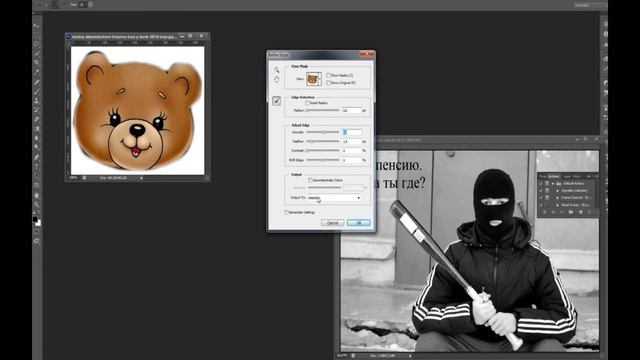The height and width of the screenshot is (360, 640).
Task: Click the background color swatch
Action: tap(38, 223)
